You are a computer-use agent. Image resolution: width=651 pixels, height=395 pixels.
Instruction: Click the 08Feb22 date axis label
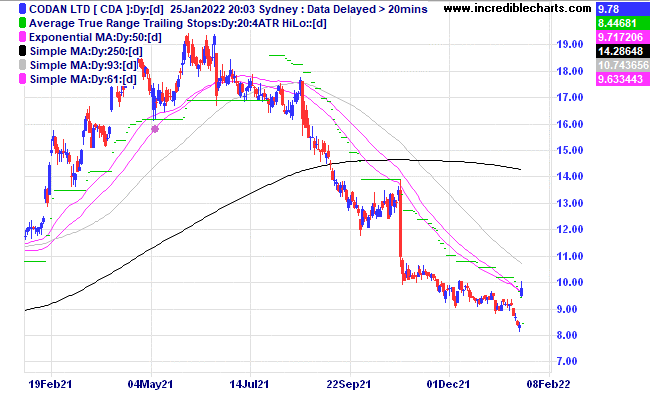pyautogui.click(x=548, y=384)
